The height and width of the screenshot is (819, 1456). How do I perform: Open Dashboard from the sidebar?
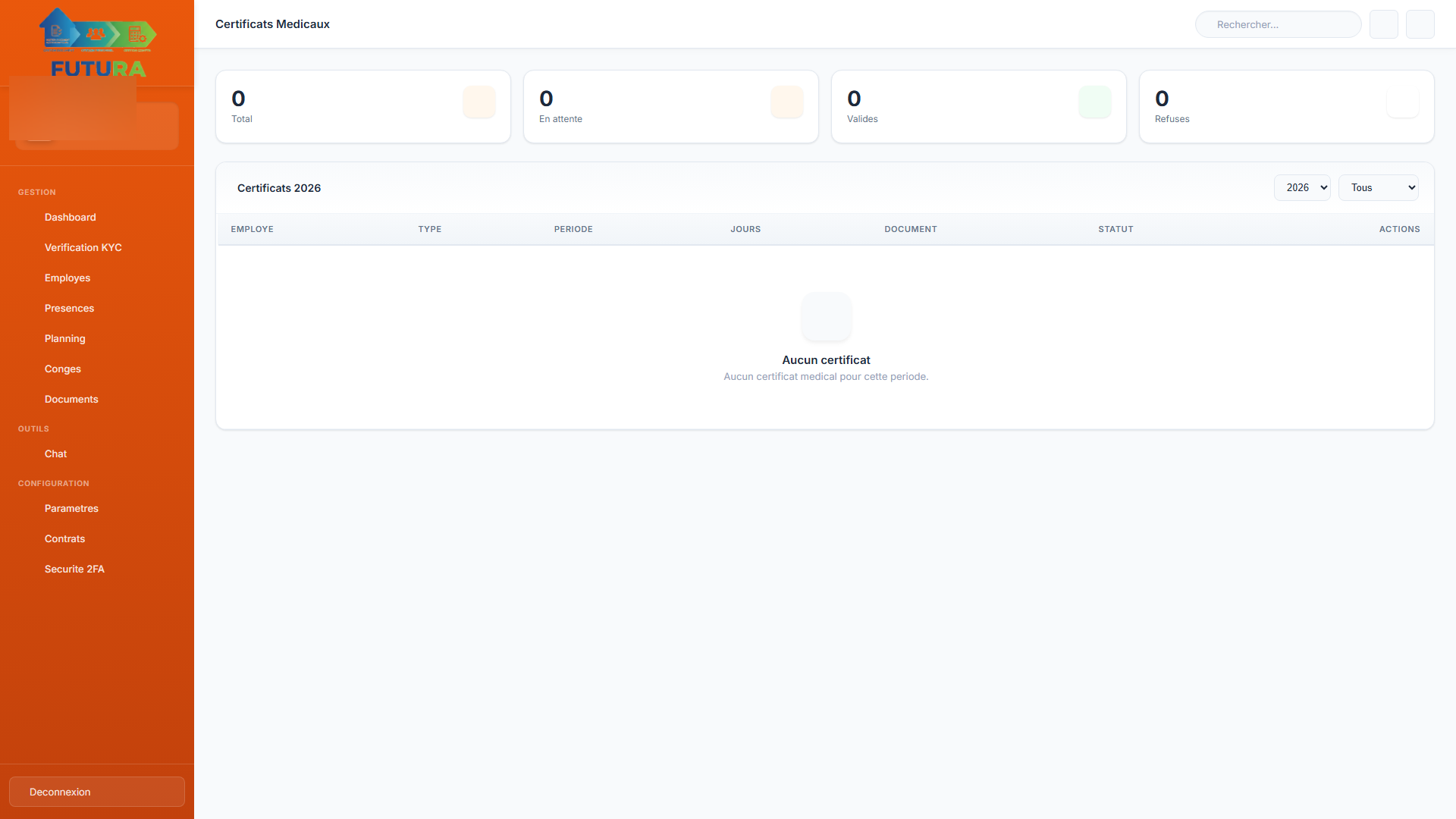[70, 218]
